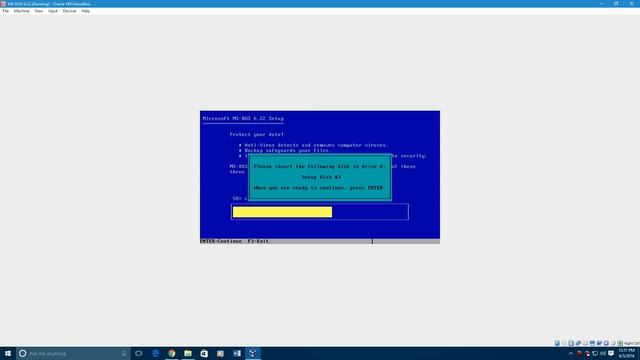Click the network adapter indicator icon

[578, 343]
